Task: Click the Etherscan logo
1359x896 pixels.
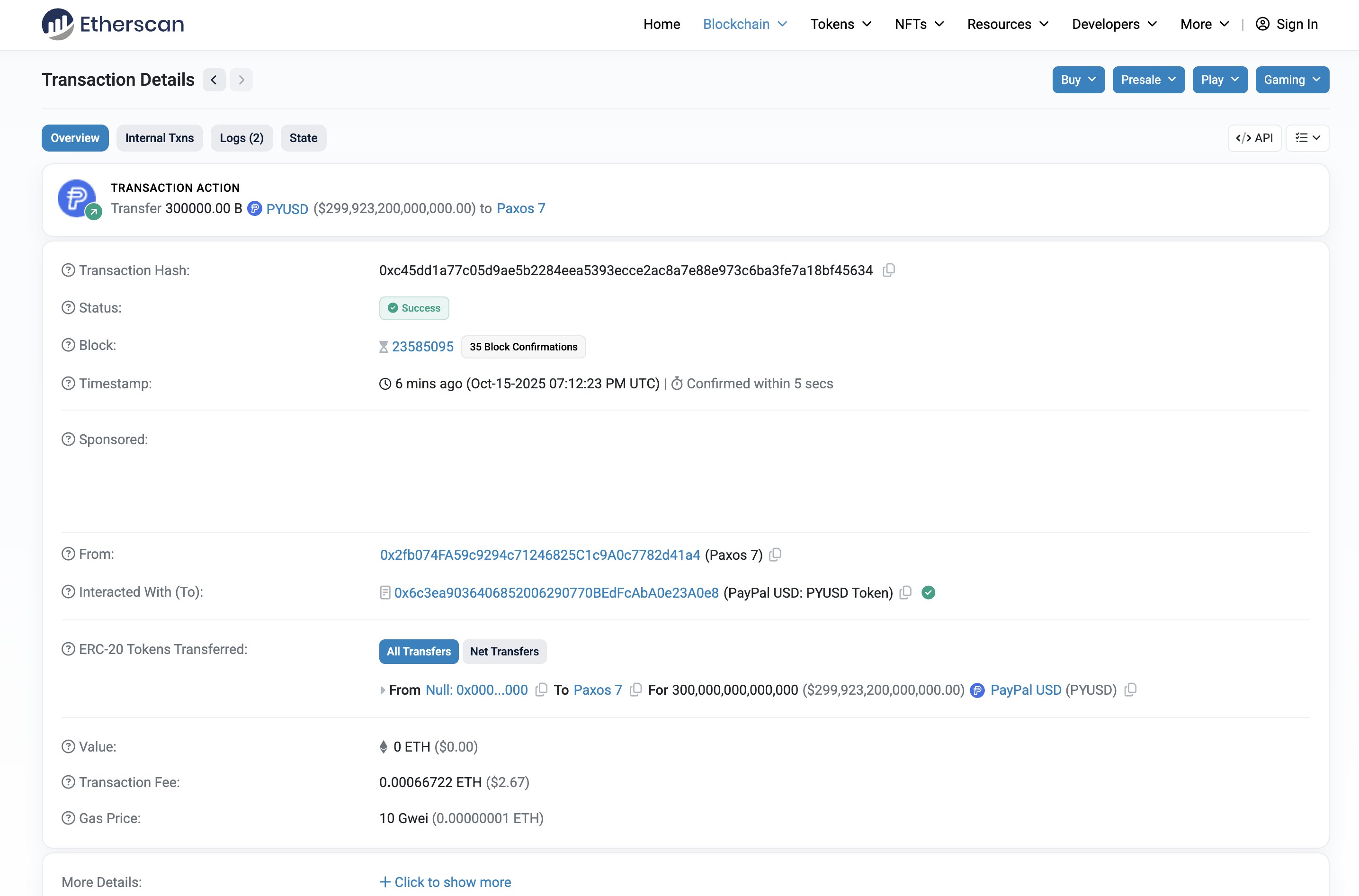Action: [x=113, y=24]
